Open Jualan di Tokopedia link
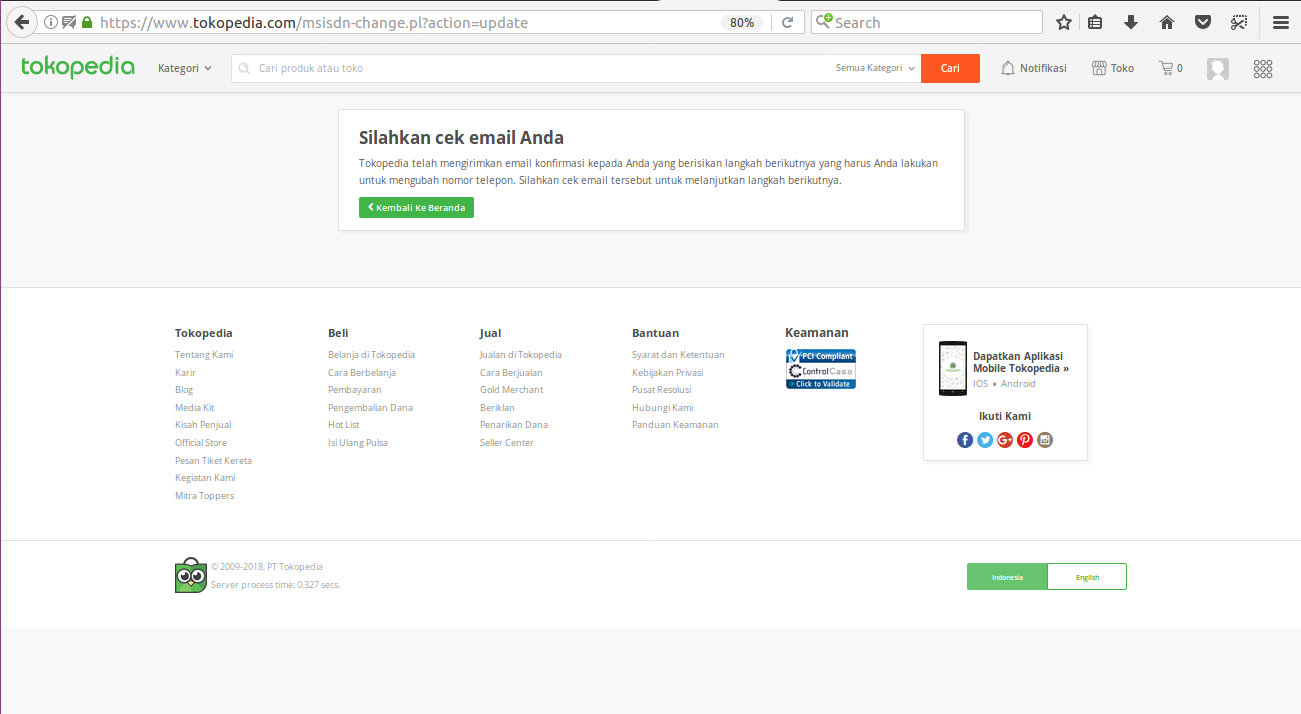This screenshot has width=1301, height=714. pos(521,355)
